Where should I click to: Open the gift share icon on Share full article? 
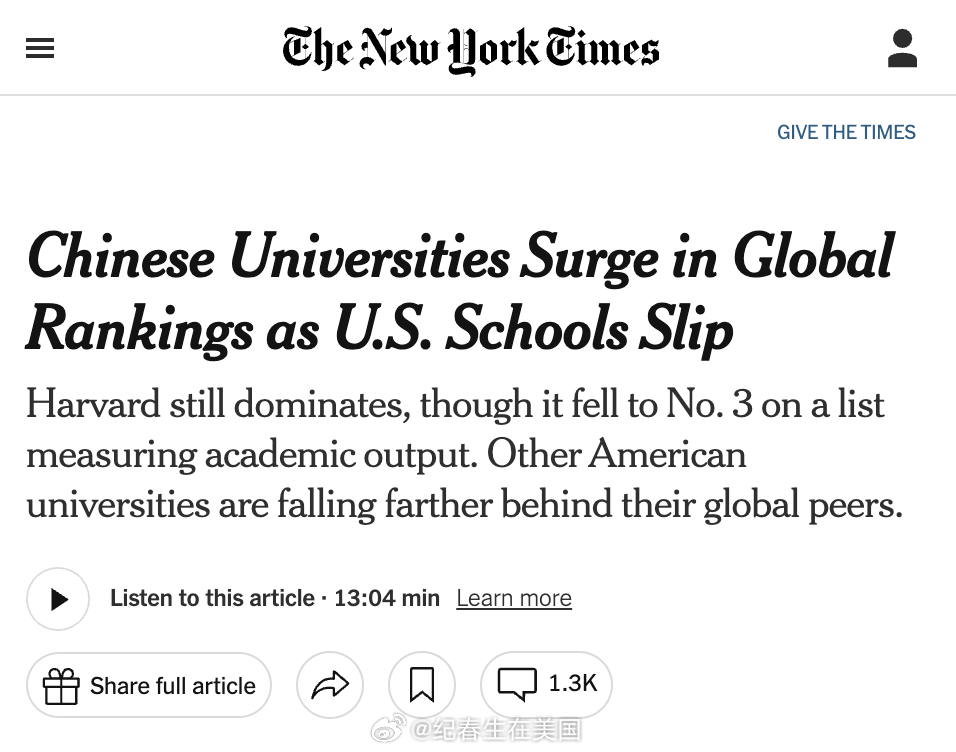[x=62, y=685]
